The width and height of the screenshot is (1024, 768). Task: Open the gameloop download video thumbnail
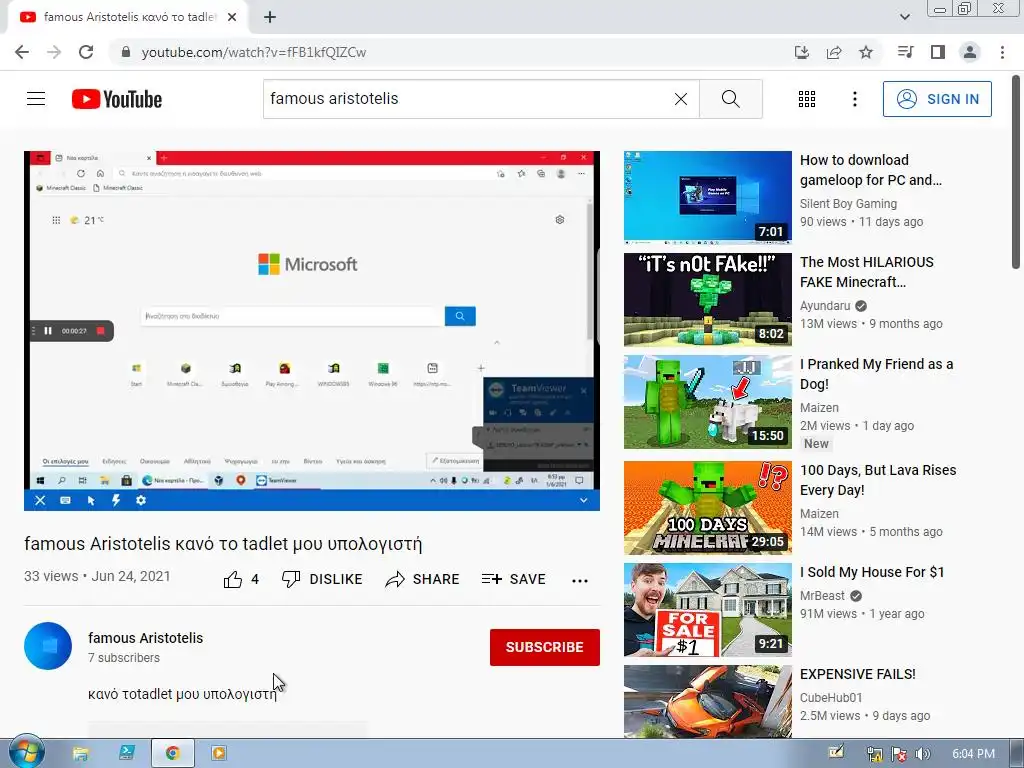coord(708,197)
